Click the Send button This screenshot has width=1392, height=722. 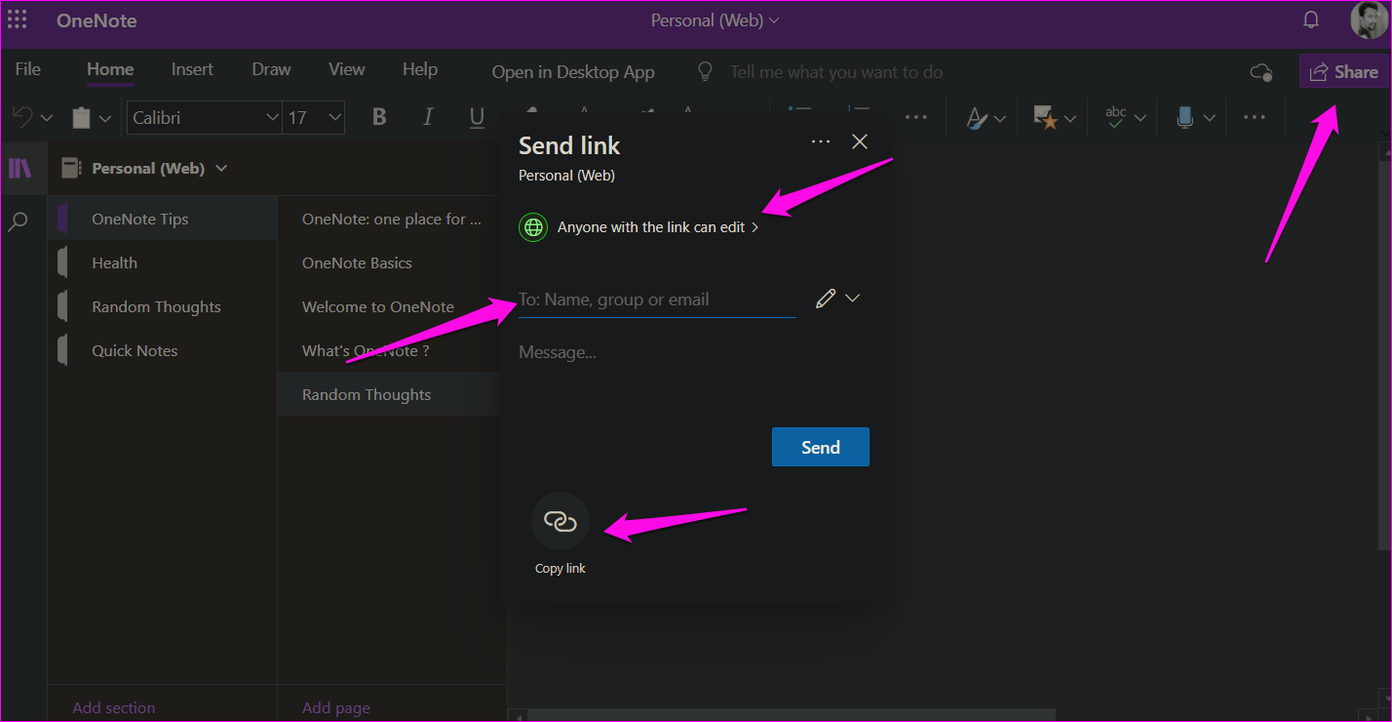click(x=820, y=447)
